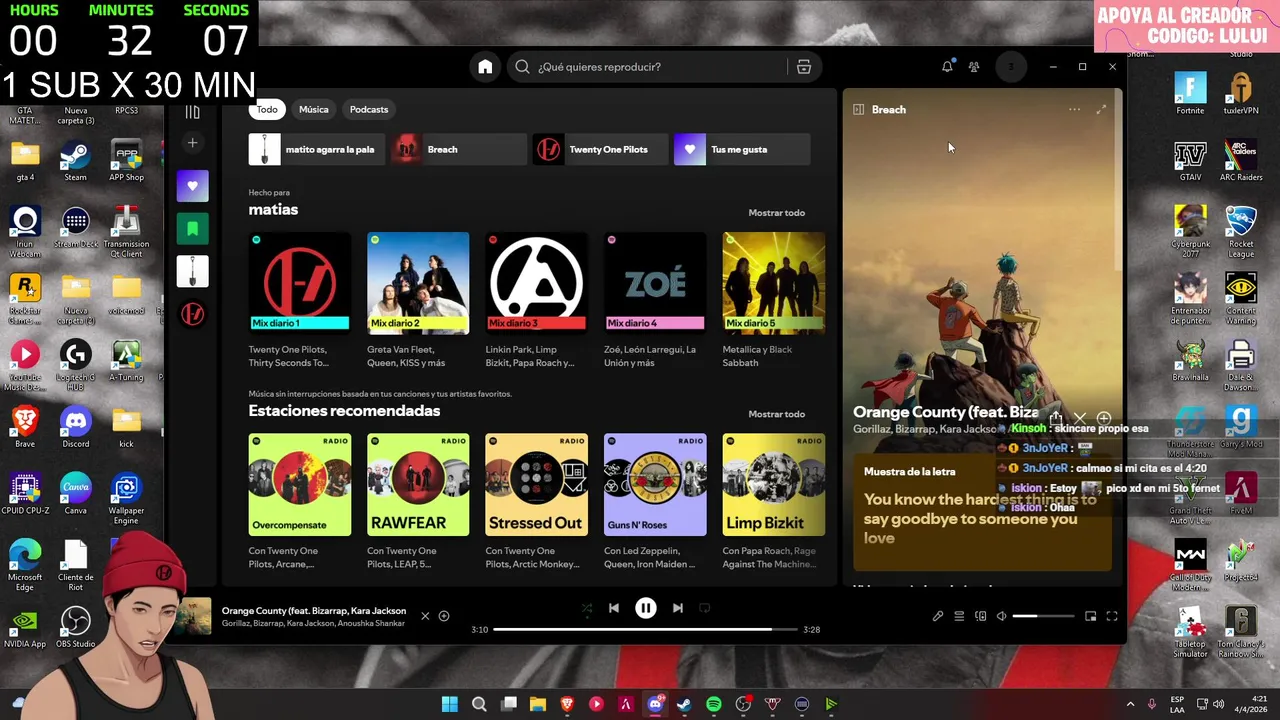Open the Guns N' Roses radio card
This screenshot has height=720, width=1280.
click(x=655, y=503)
